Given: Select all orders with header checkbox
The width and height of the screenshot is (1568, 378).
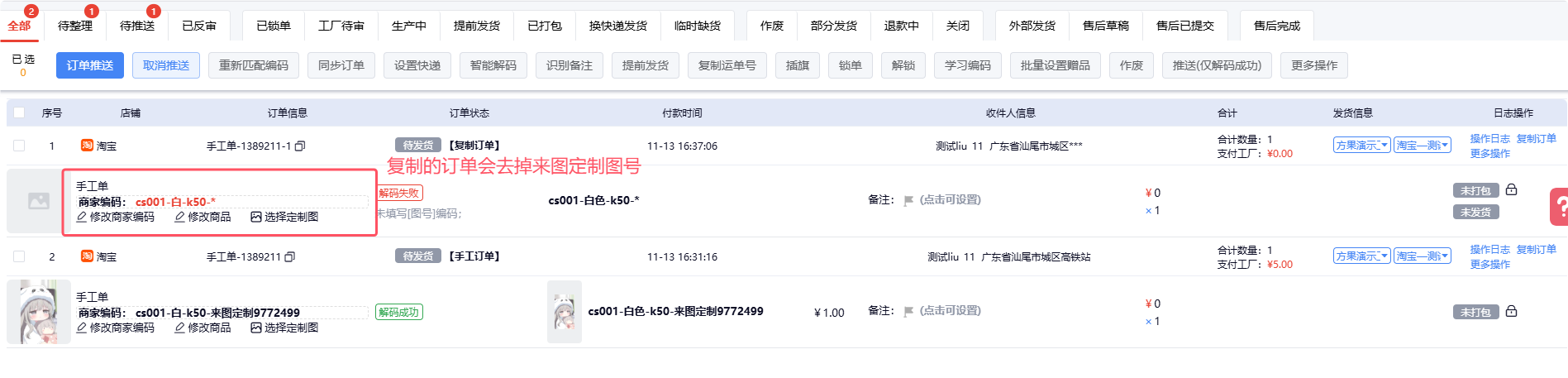Looking at the screenshot, I should pyautogui.click(x=19, y=112).
